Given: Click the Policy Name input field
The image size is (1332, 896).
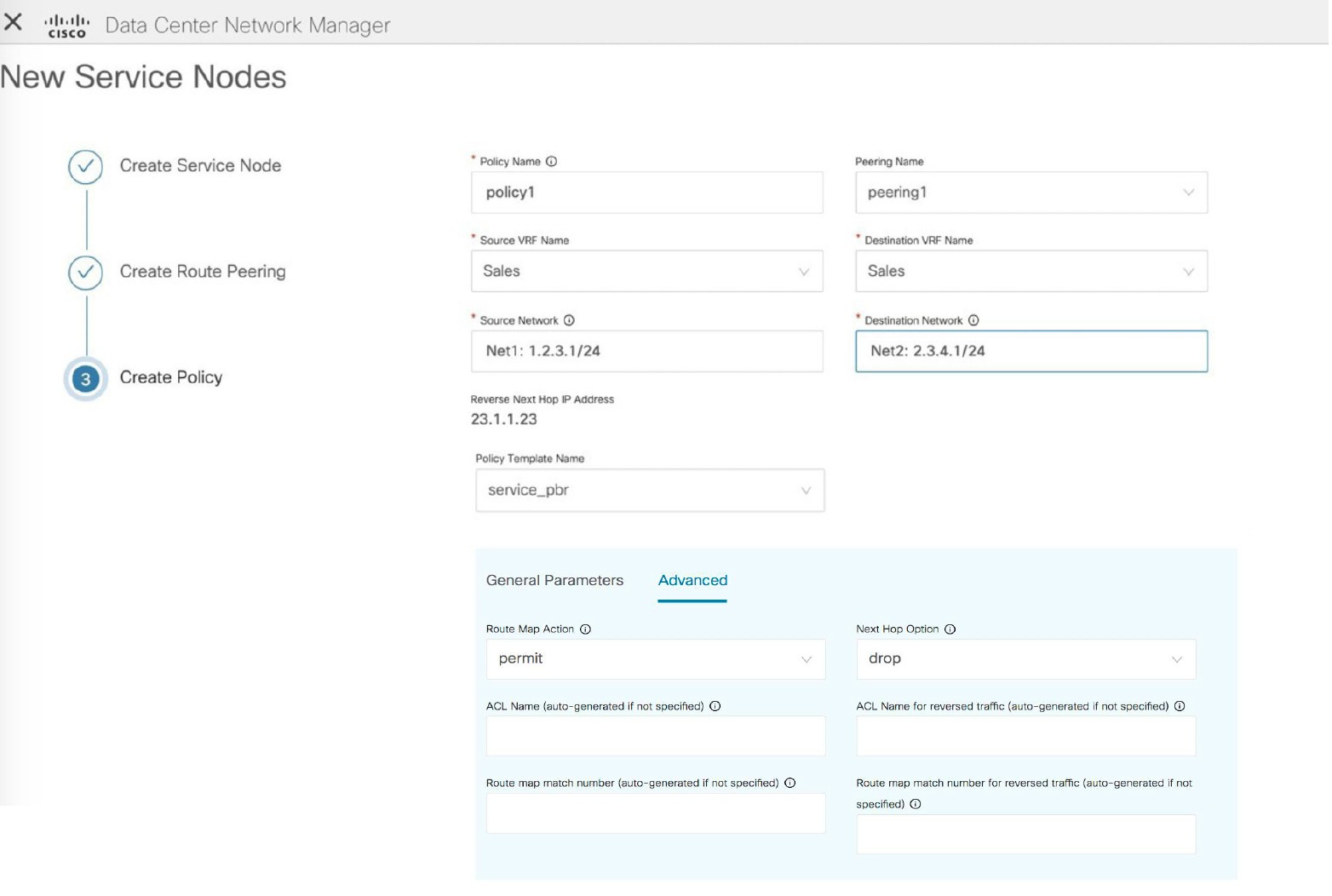Looking at the screenshot, I should 646,193.
